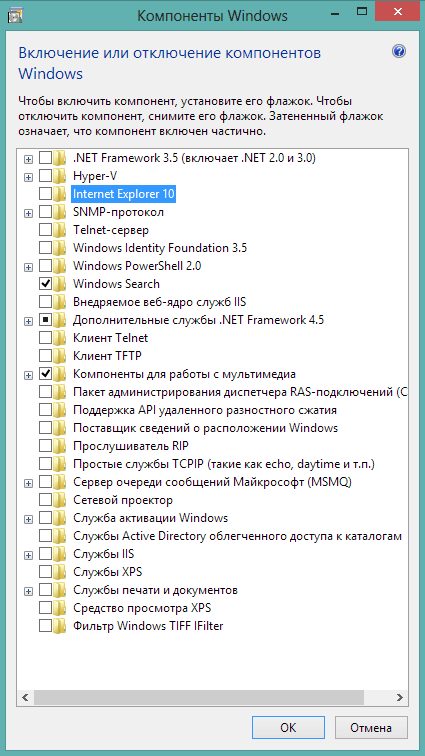Click folder icon beside Средство просмотра XPS
Screen dimensions: 425x756
point(59,608)
